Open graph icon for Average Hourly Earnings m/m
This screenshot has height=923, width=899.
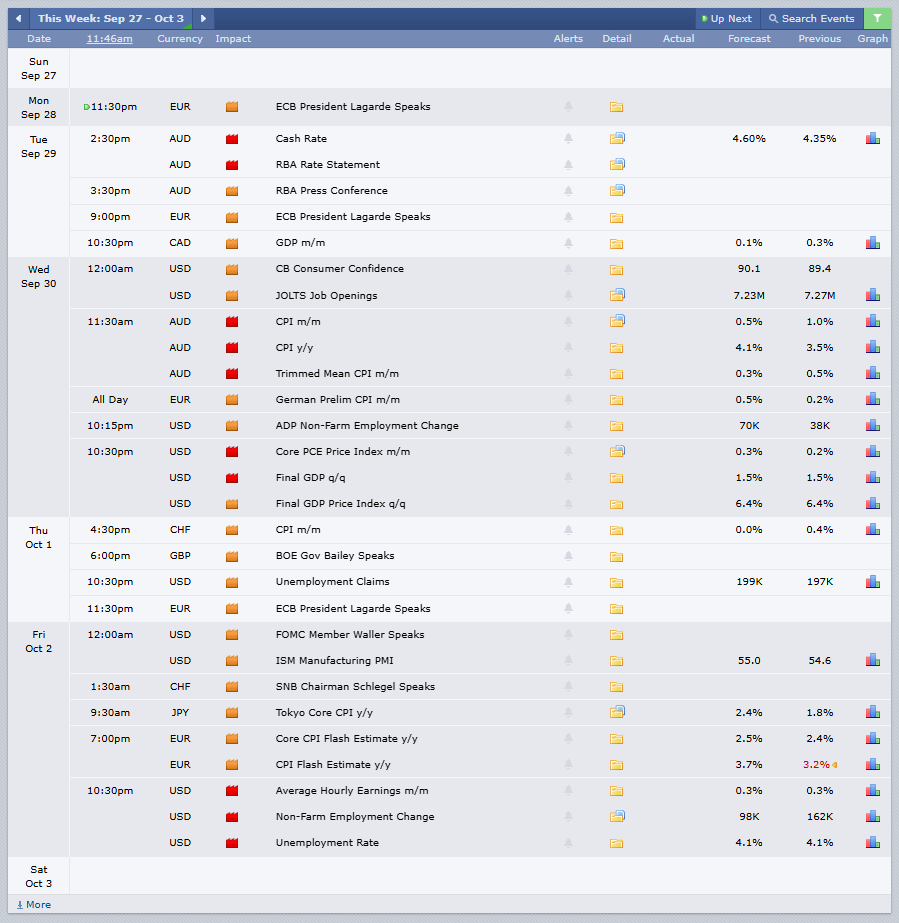coord(873,791)
